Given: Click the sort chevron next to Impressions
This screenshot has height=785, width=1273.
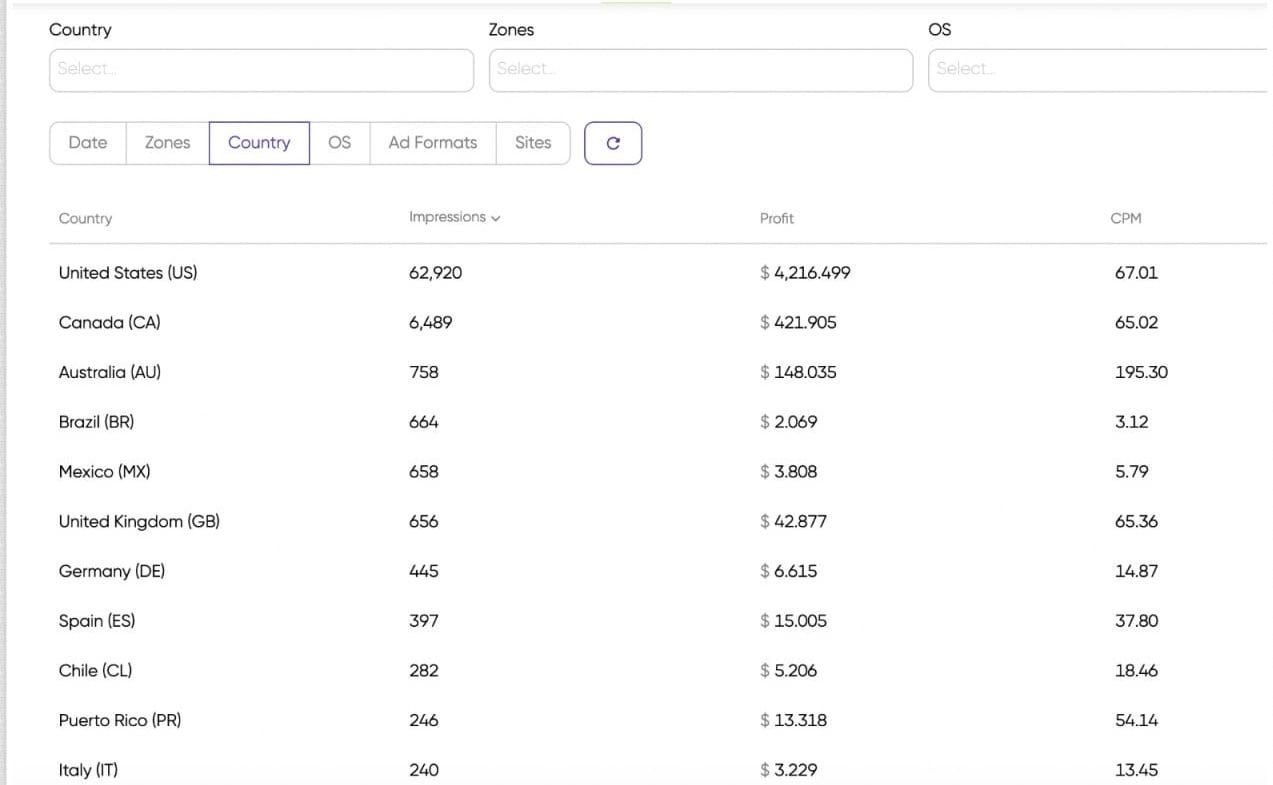Looking at the screenshot, I should point(495,217).
